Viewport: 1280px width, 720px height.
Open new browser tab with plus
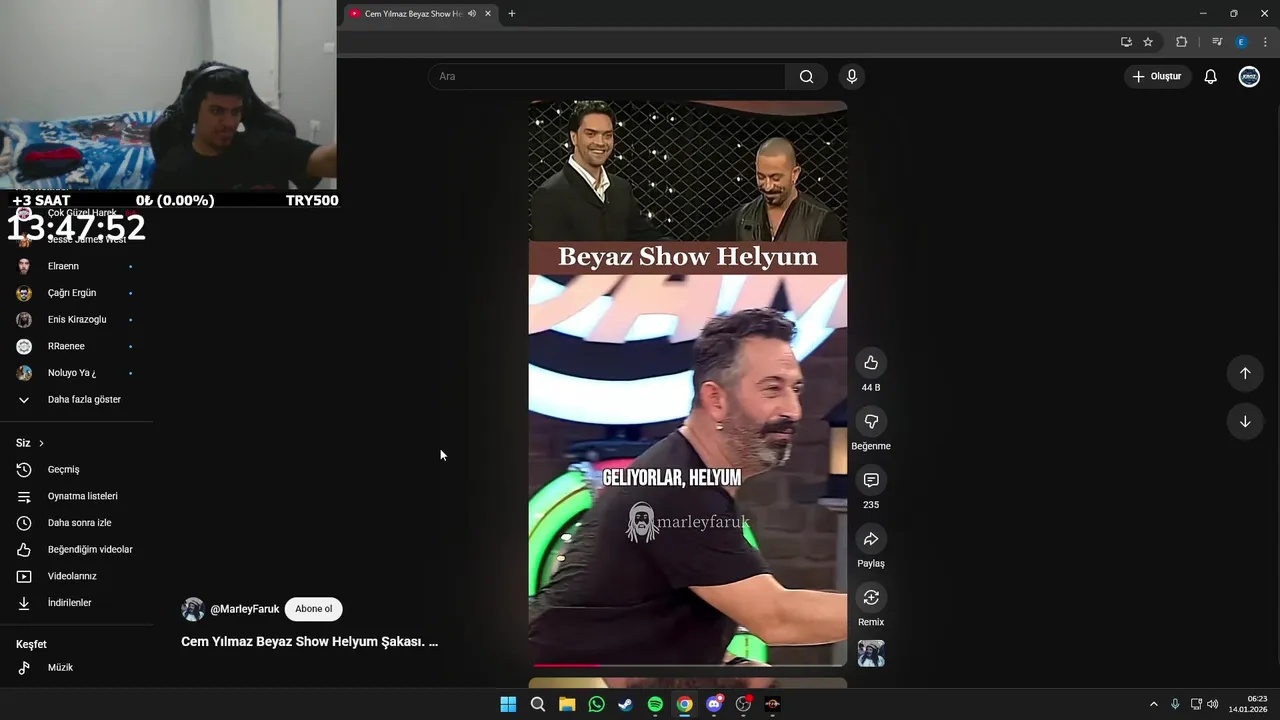pos(512,14)
